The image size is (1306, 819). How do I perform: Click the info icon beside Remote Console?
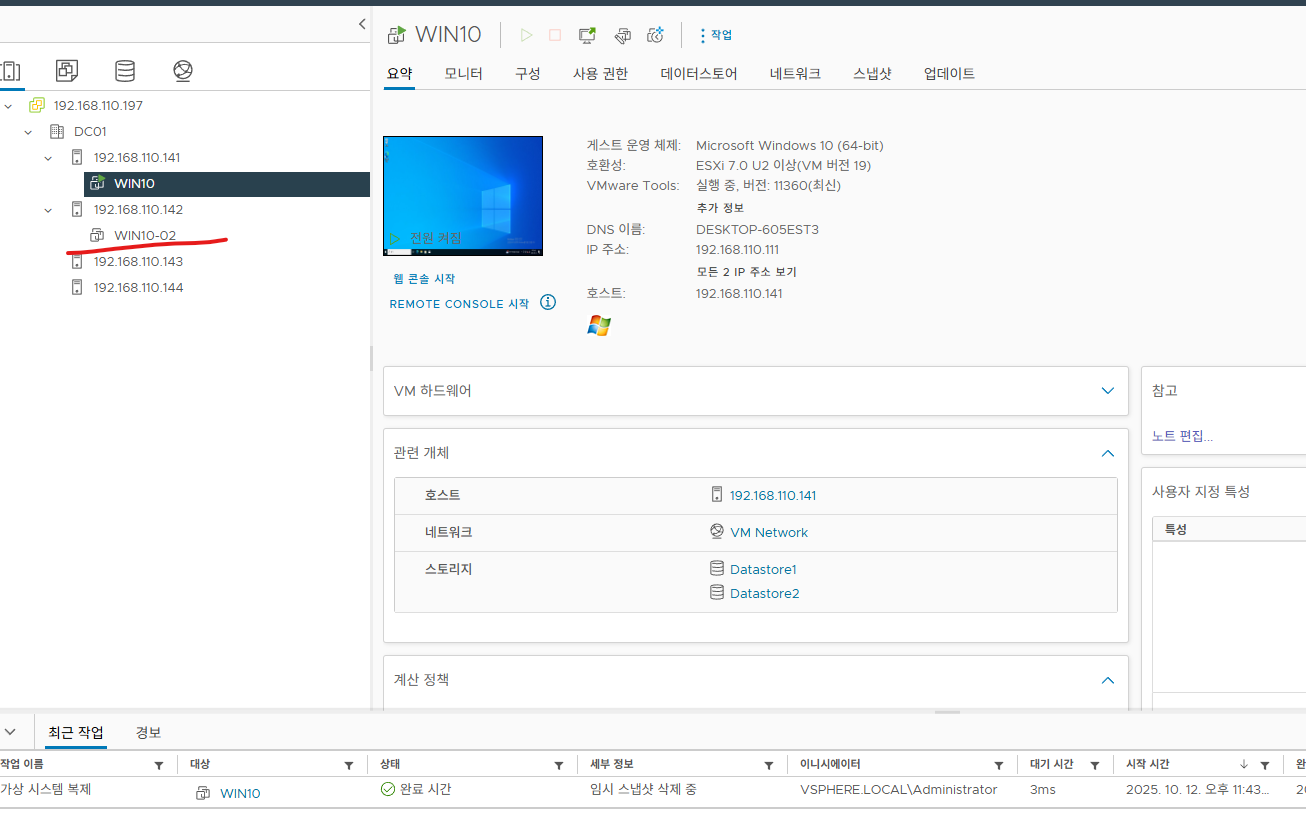pyautogui.click(x=548, y=302)
